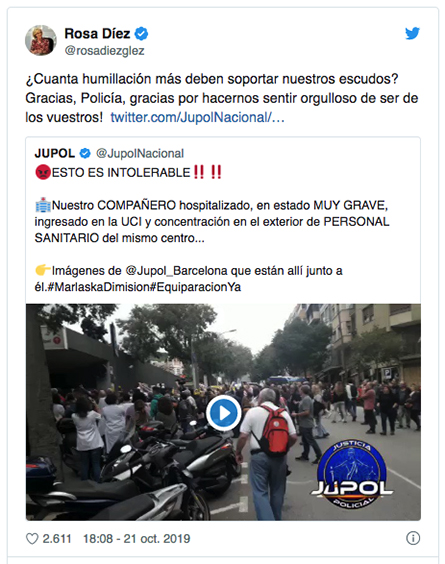The width and height of the screenshot is (445, 564).
Task: Open the @rosadiezglez handle
Action: 104,51
